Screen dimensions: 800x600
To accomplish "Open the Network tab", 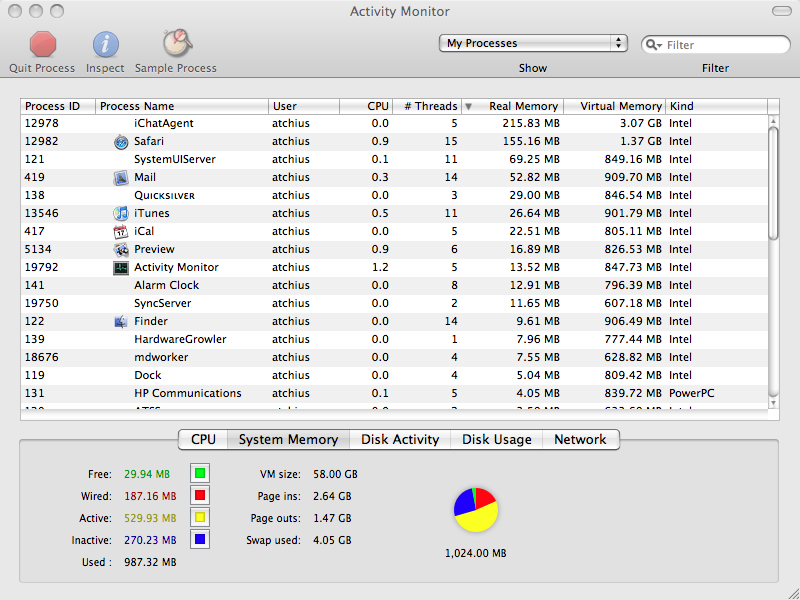I will pyautogui.click(x=580, y=439).
